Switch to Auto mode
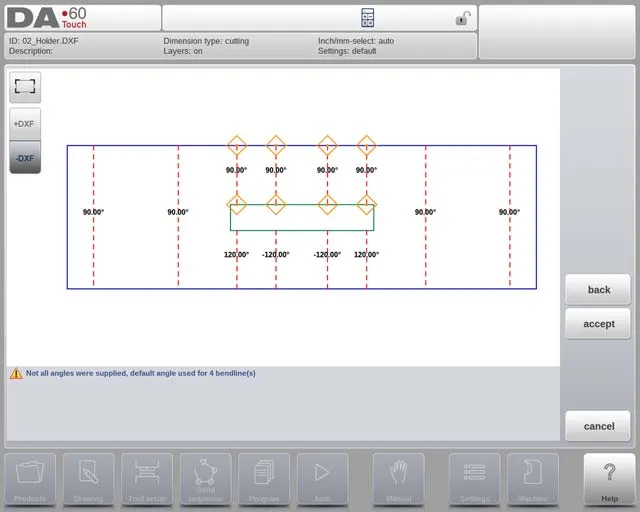 click(x=322, y=478)
